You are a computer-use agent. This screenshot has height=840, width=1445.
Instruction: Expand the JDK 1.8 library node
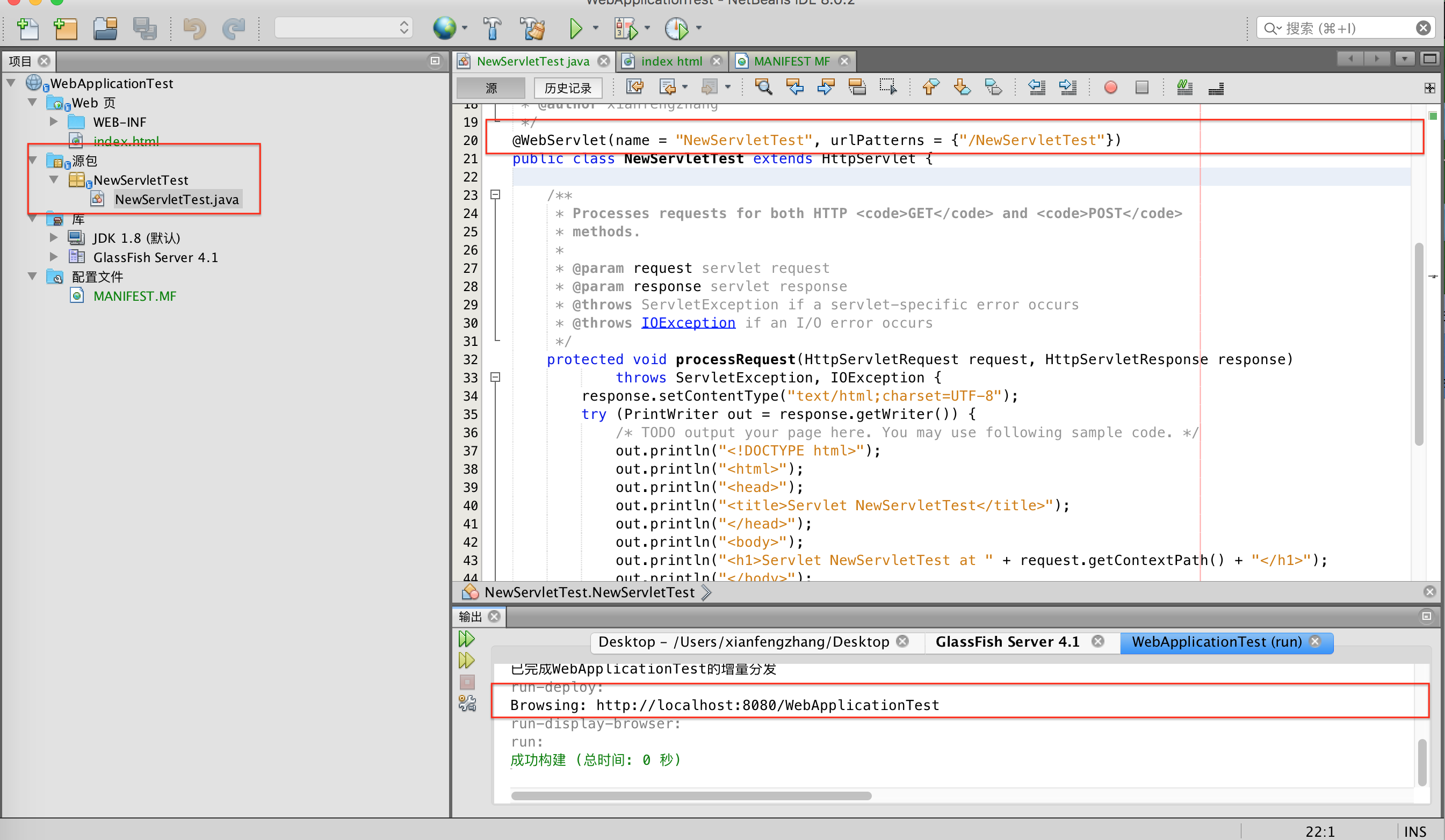click(x=53, y=237)
